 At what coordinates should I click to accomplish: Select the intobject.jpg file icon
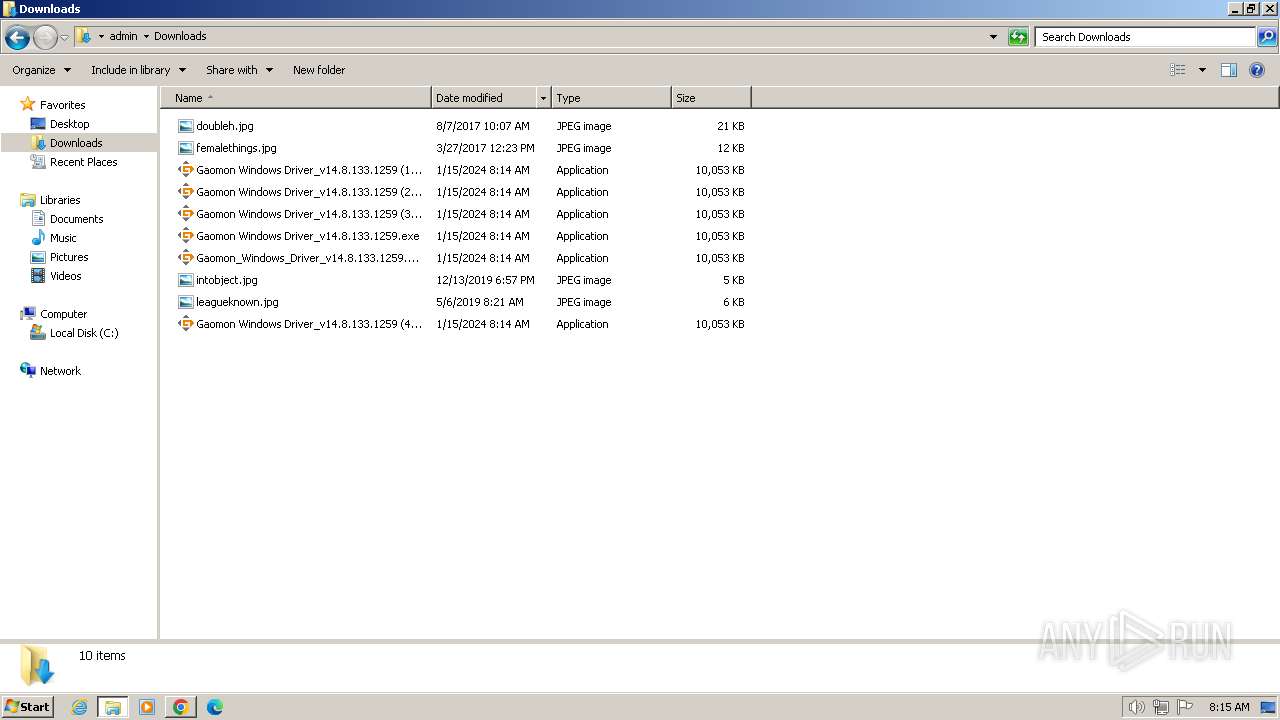(x=185, y=280)
